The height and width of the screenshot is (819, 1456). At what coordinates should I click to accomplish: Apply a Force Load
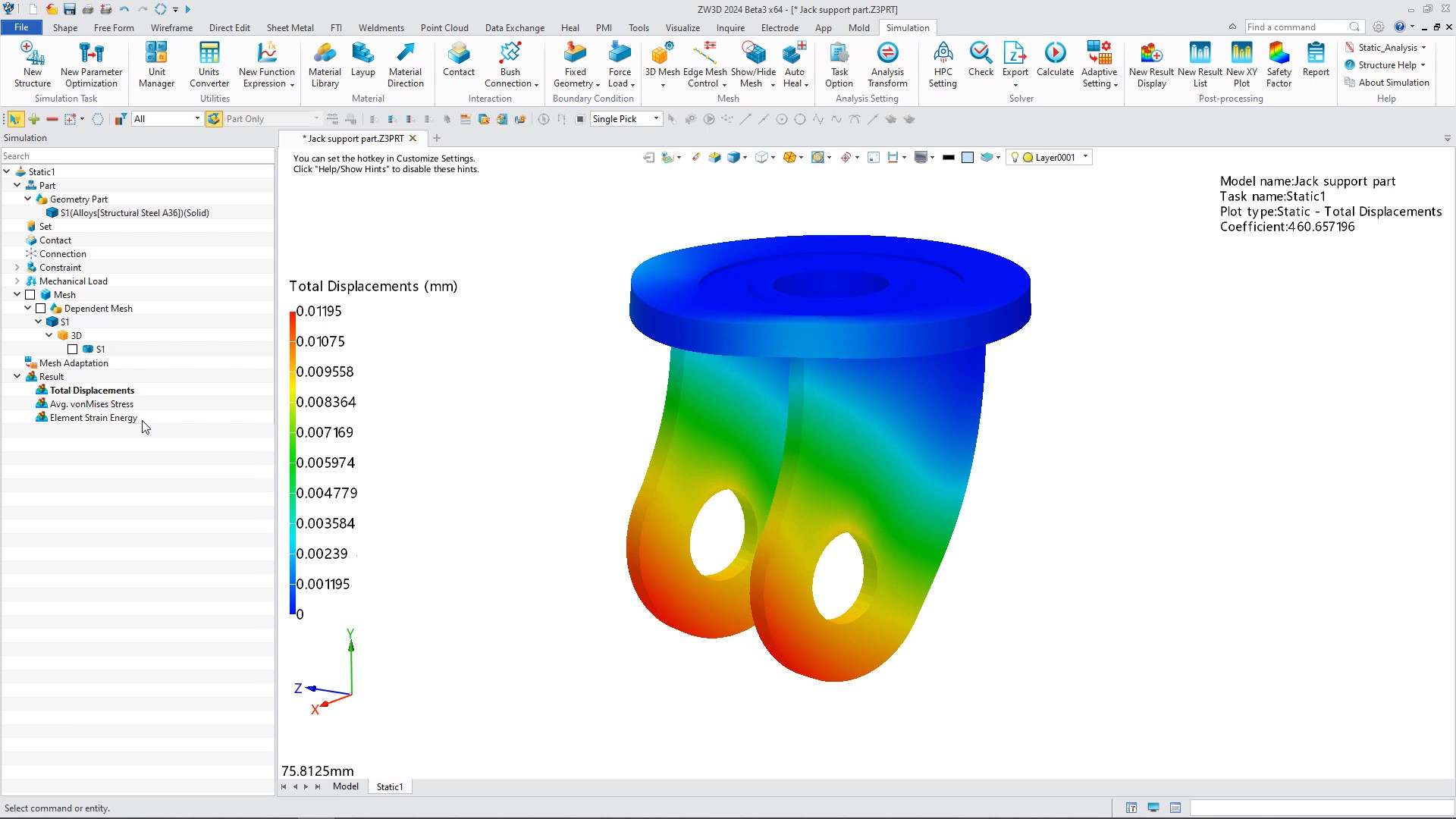pyautogui.click(x=620, y=64)
